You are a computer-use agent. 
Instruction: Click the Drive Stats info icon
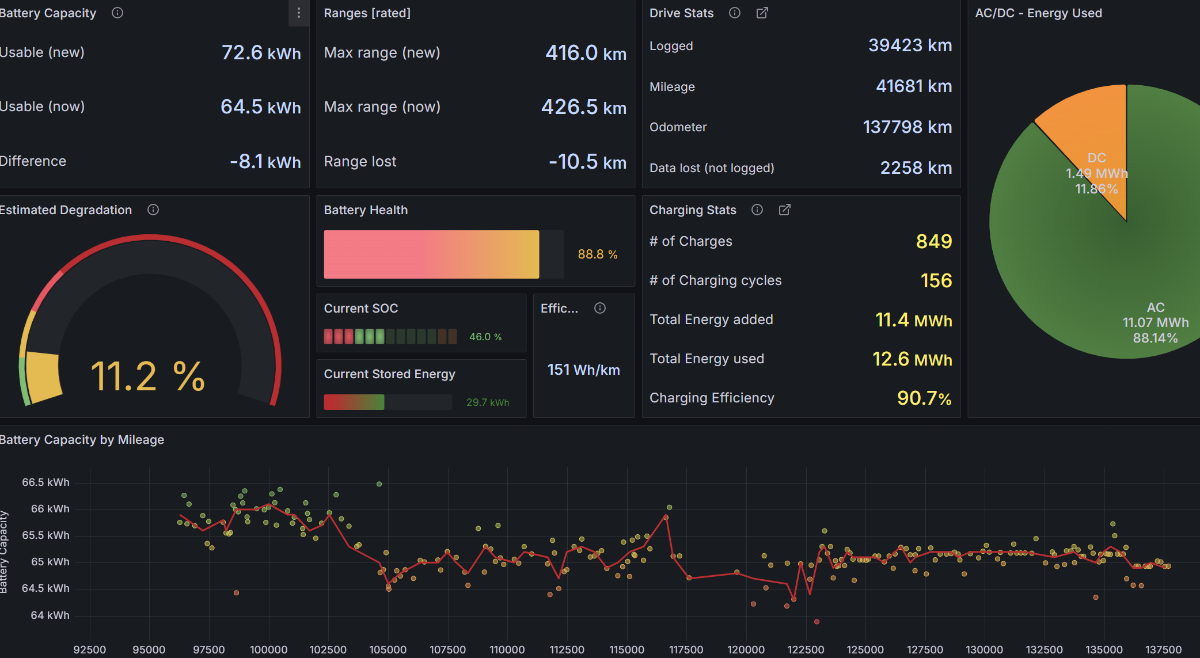point(735,13)
